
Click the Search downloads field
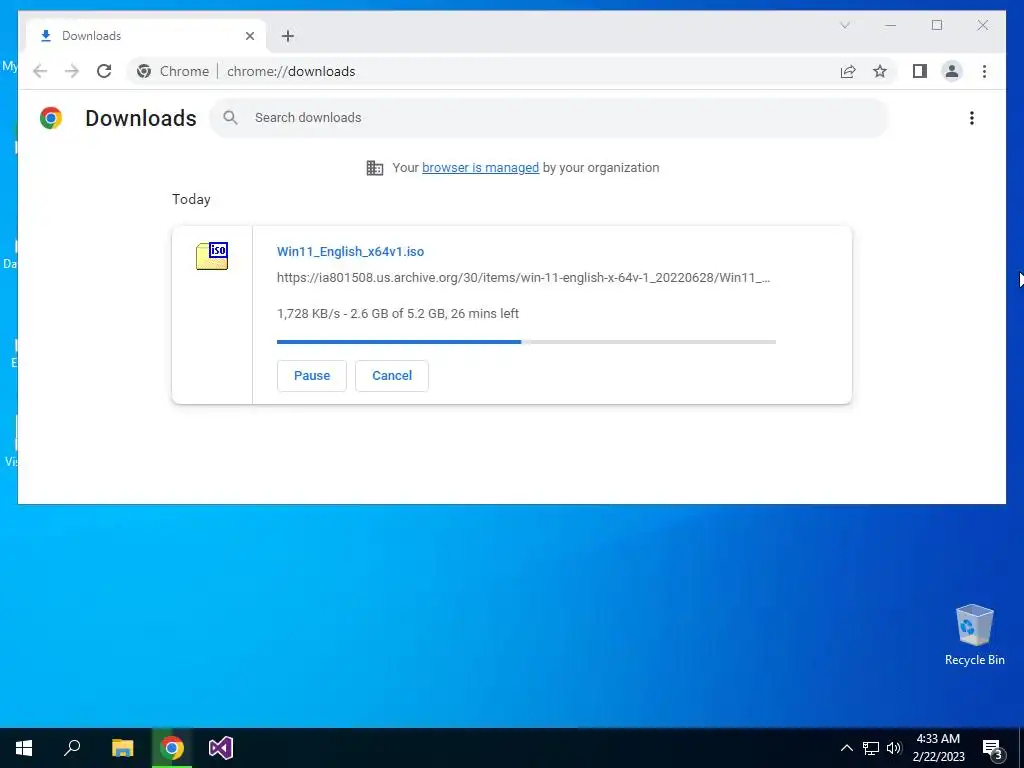(549, 118)
